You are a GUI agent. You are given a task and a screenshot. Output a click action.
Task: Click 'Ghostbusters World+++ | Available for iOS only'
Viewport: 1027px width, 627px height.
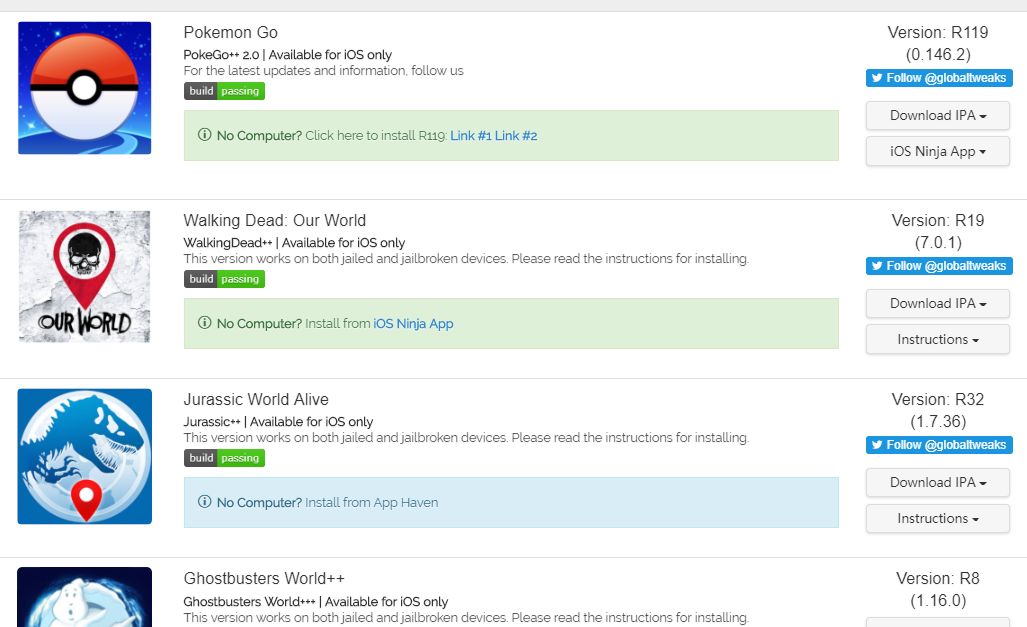[316, 601]
